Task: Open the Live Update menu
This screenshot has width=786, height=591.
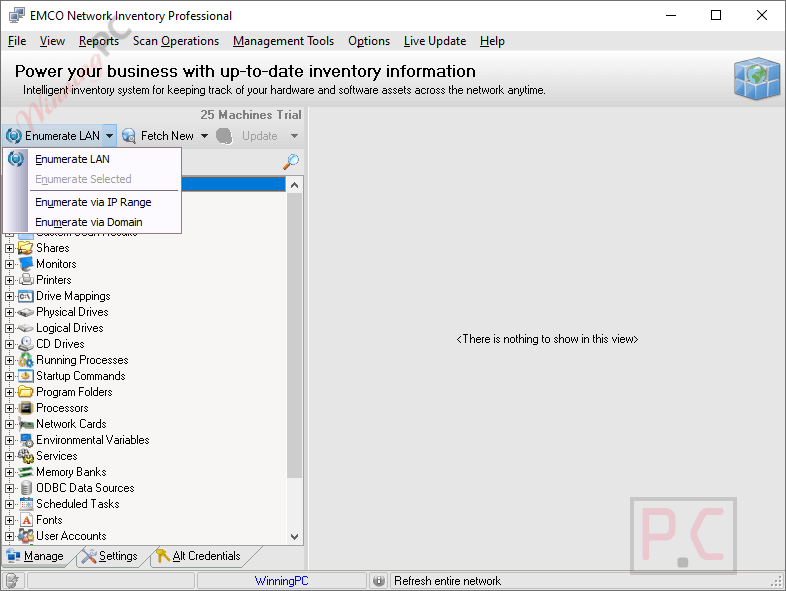Action: tap(435, 41)
